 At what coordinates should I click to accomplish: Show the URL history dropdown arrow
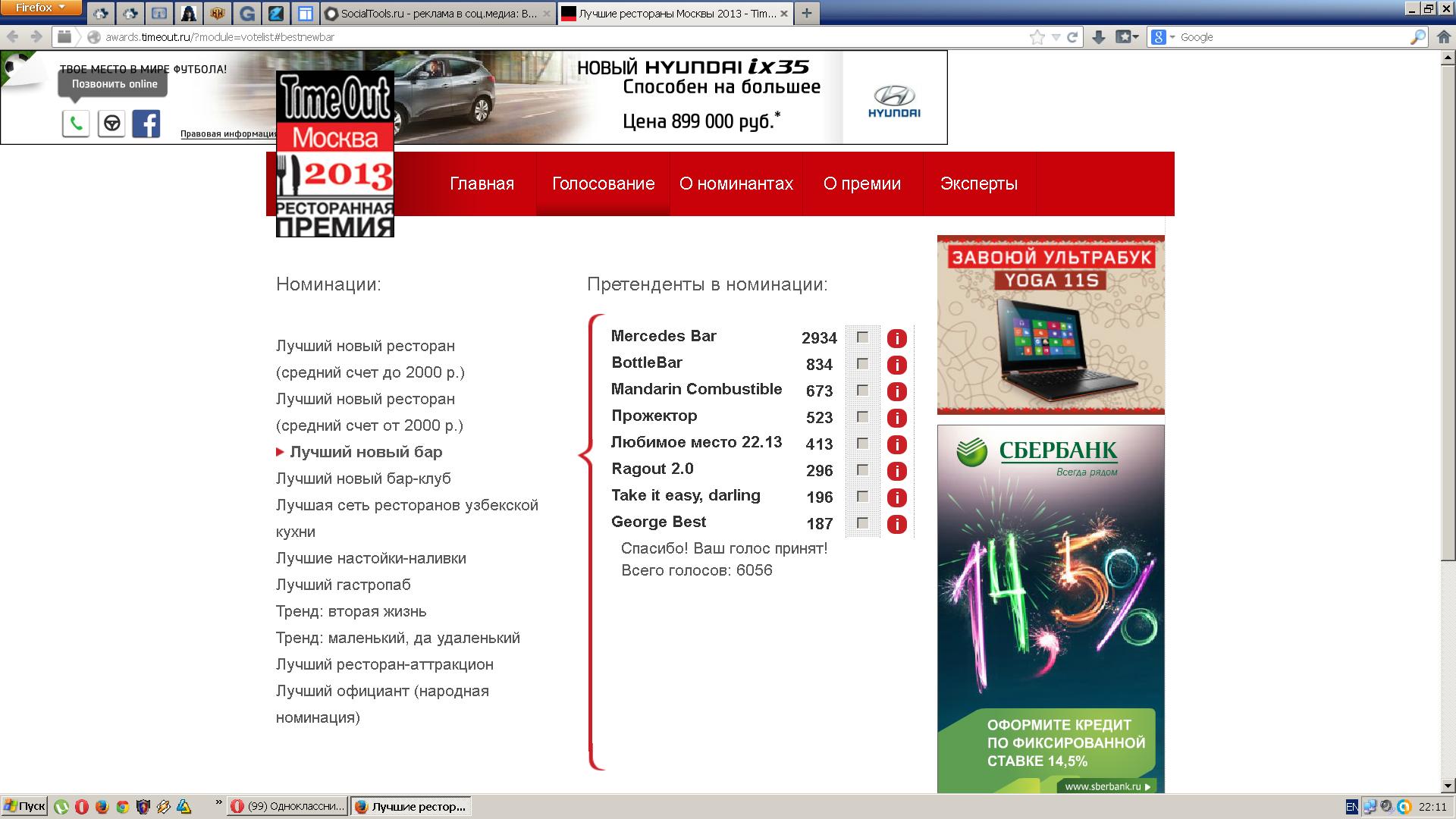tap(1056, 37)
